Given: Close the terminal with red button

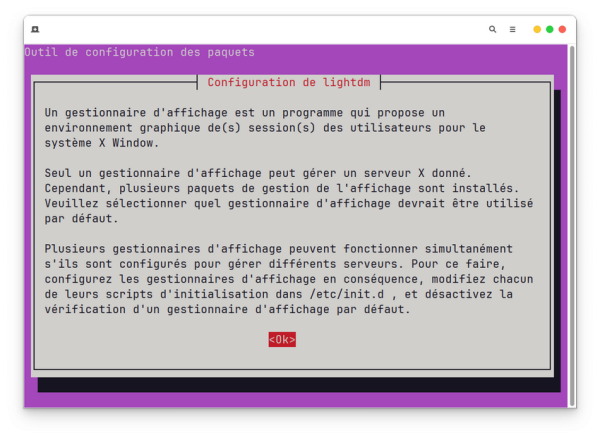Looking at the screenshot, I should 563,30.
